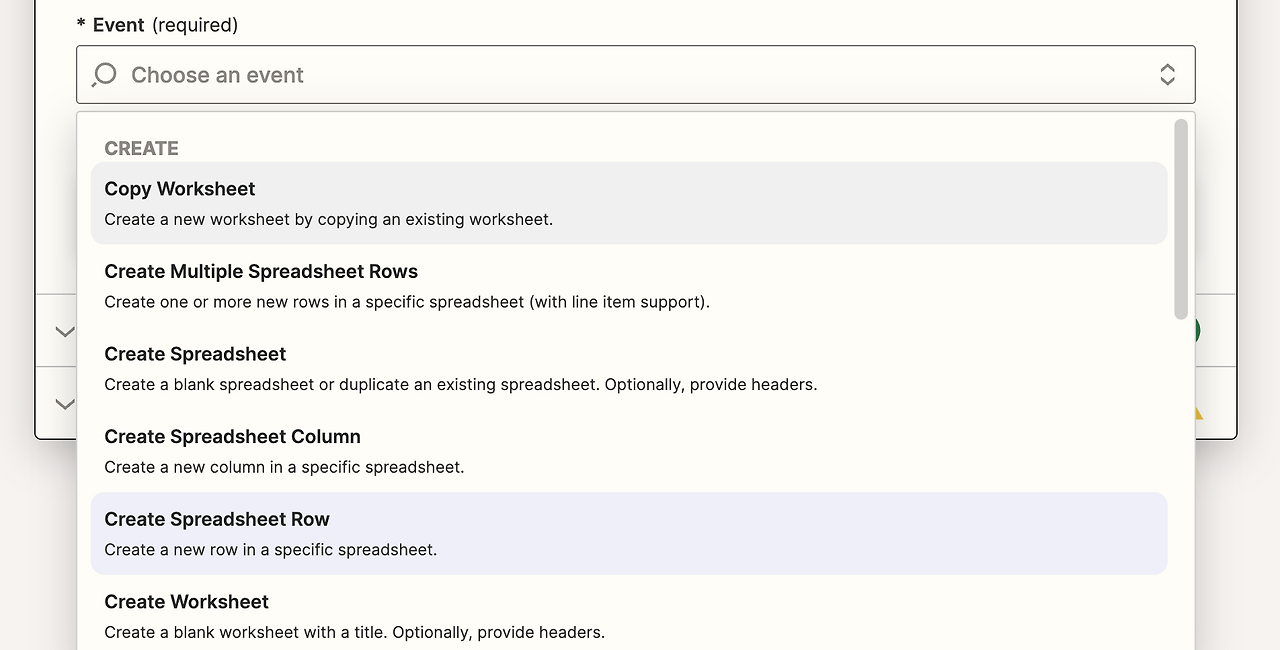Select the Create Worksheet option
This screenshot has width=1280, height=650.
(186, 602)
